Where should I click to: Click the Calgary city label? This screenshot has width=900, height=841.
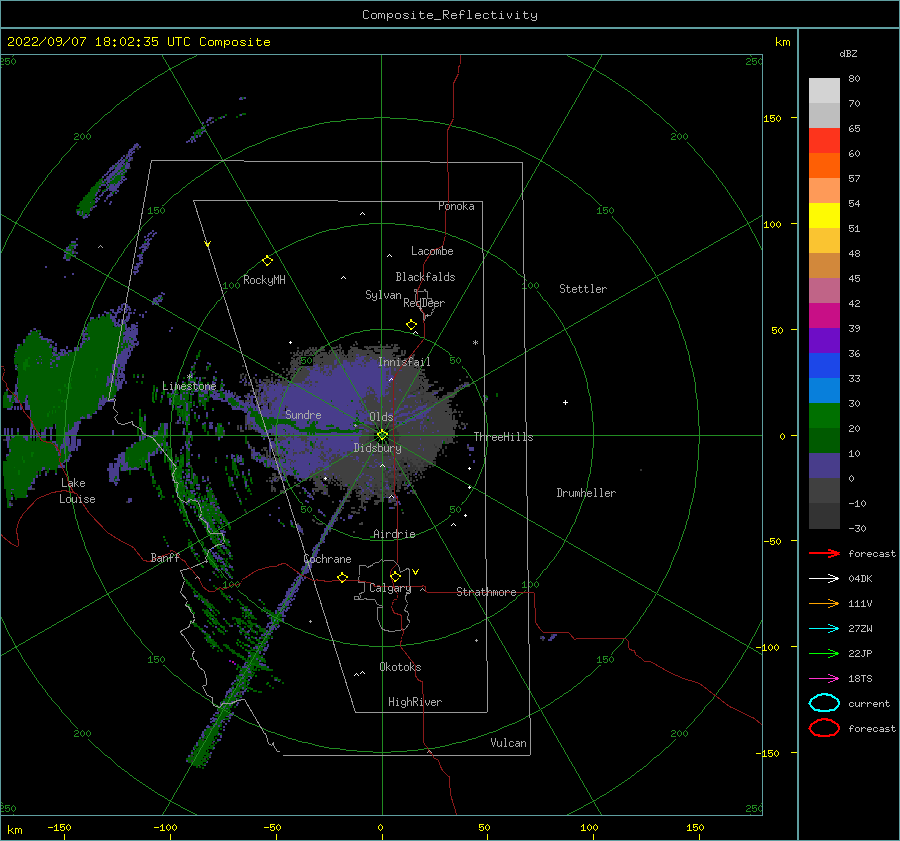coord(390,588)
